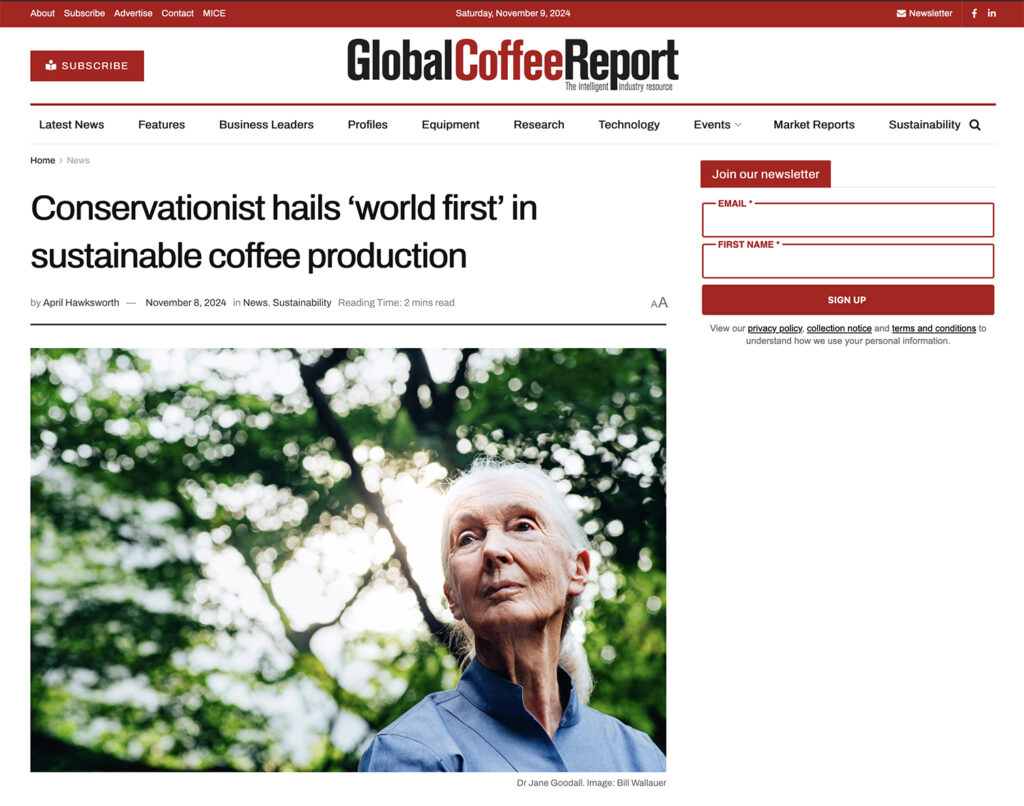Click the Global Coffee Report logo

coord(512,64)
